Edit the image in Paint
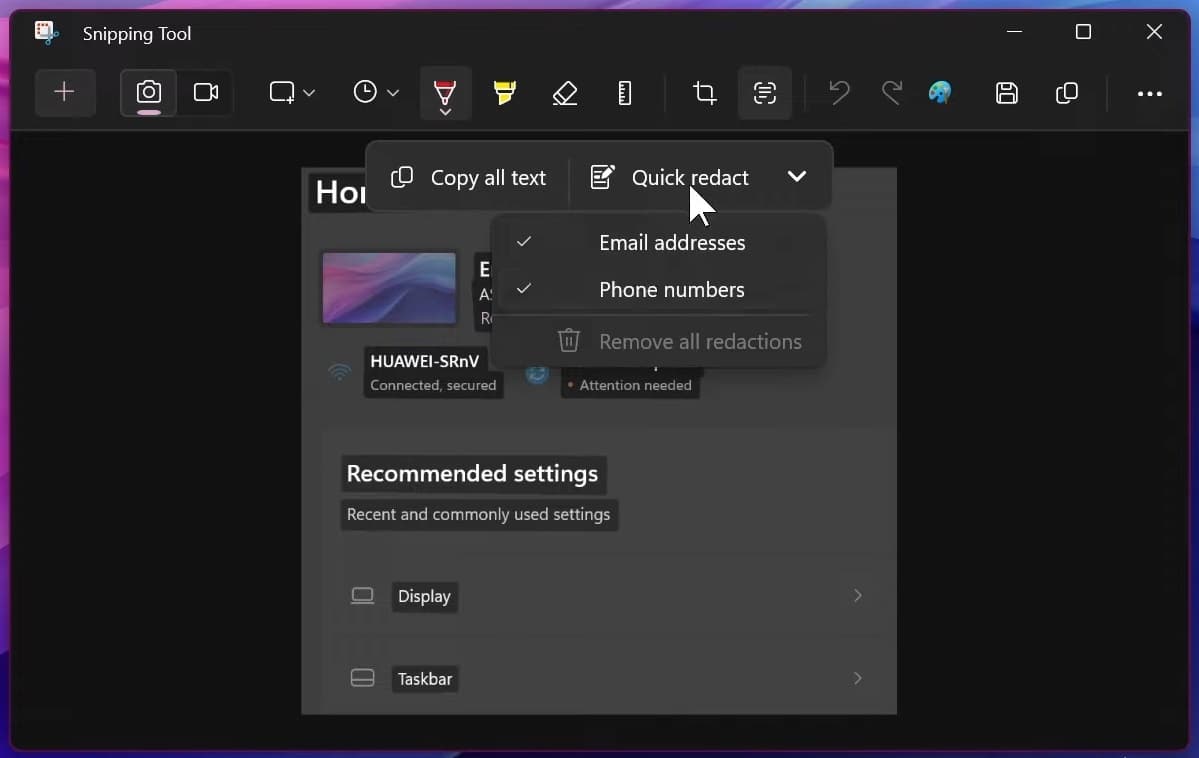The image size is (1199, 758). point(940,92)
